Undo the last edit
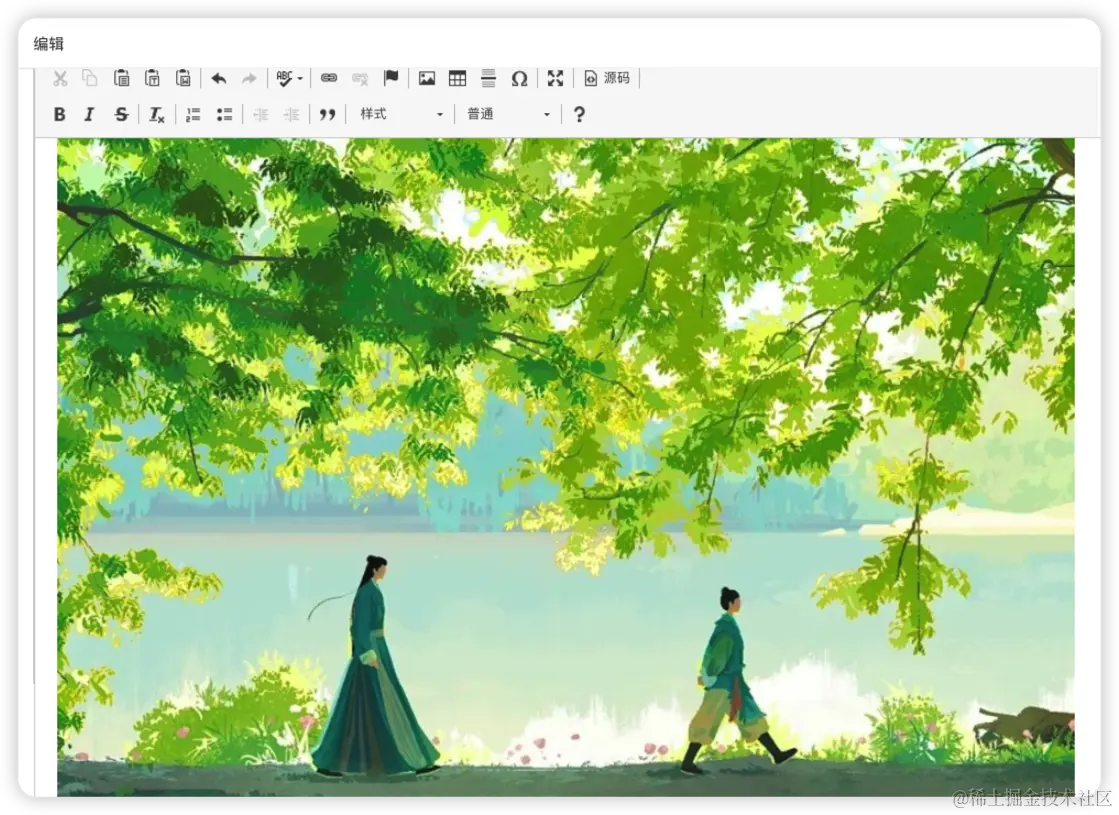This screenshot has height=815, width=1119. (219, 78)
